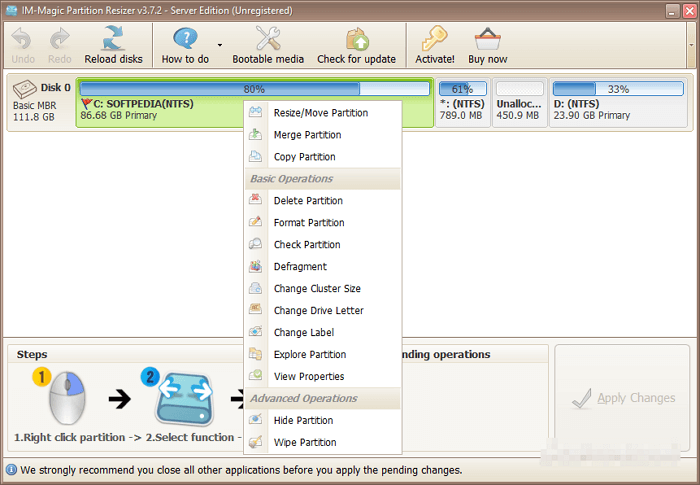The image size is (700, 485).
Task: Select Change Drive Letter option
Action: tap(318, 311)
